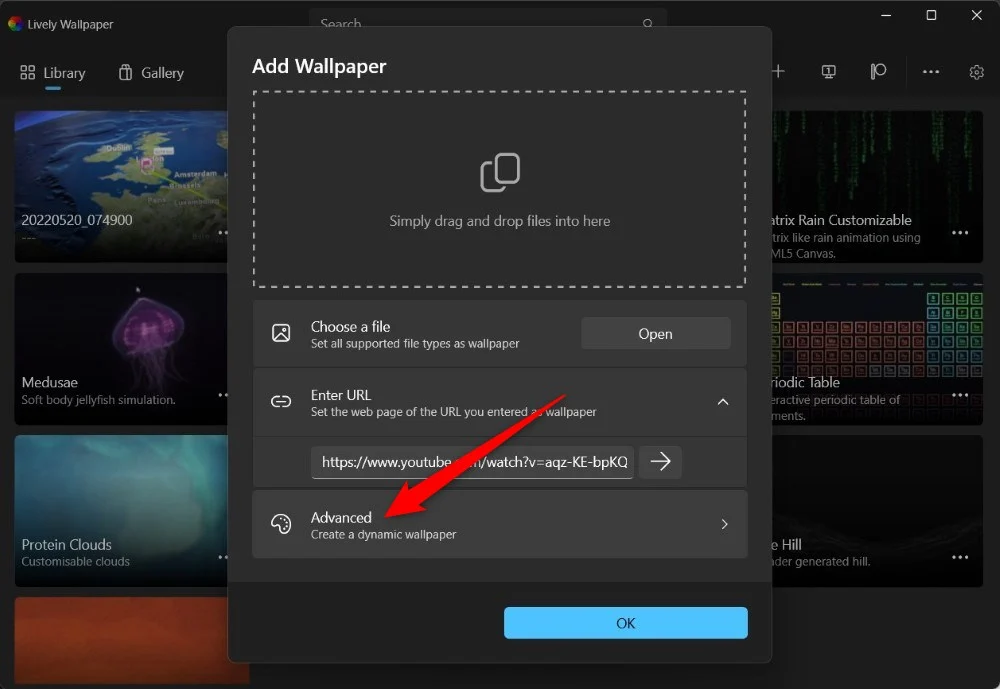The image size is (1000, 689).
Task: Open the Settings gear icon
Action: click(x=977, y=72)
